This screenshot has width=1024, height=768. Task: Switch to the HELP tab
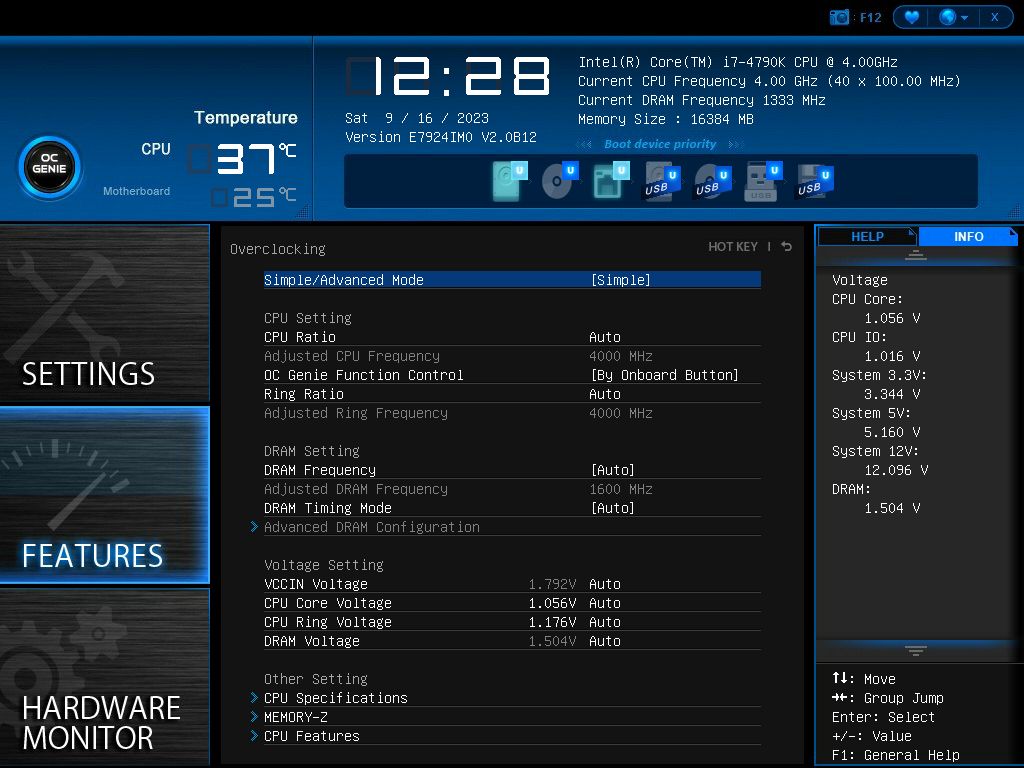click(x=867, y=236)
